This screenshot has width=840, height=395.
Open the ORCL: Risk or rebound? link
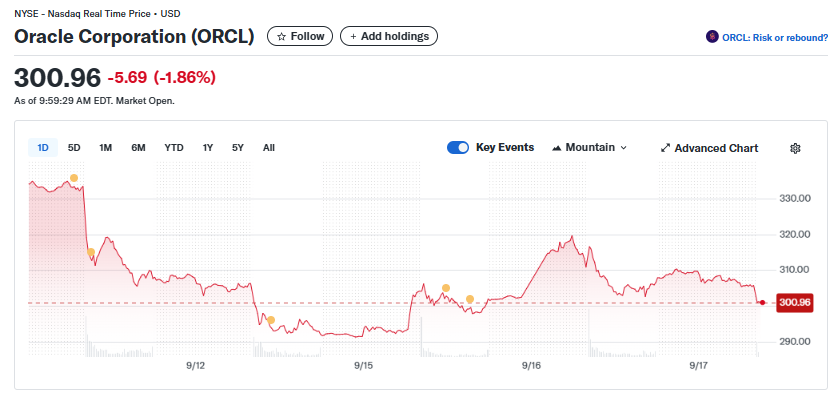[x=767, y=38]
